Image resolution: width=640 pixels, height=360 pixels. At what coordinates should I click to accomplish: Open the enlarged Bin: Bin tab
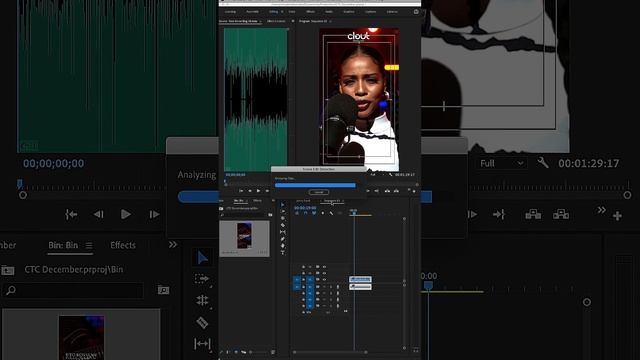63,245
